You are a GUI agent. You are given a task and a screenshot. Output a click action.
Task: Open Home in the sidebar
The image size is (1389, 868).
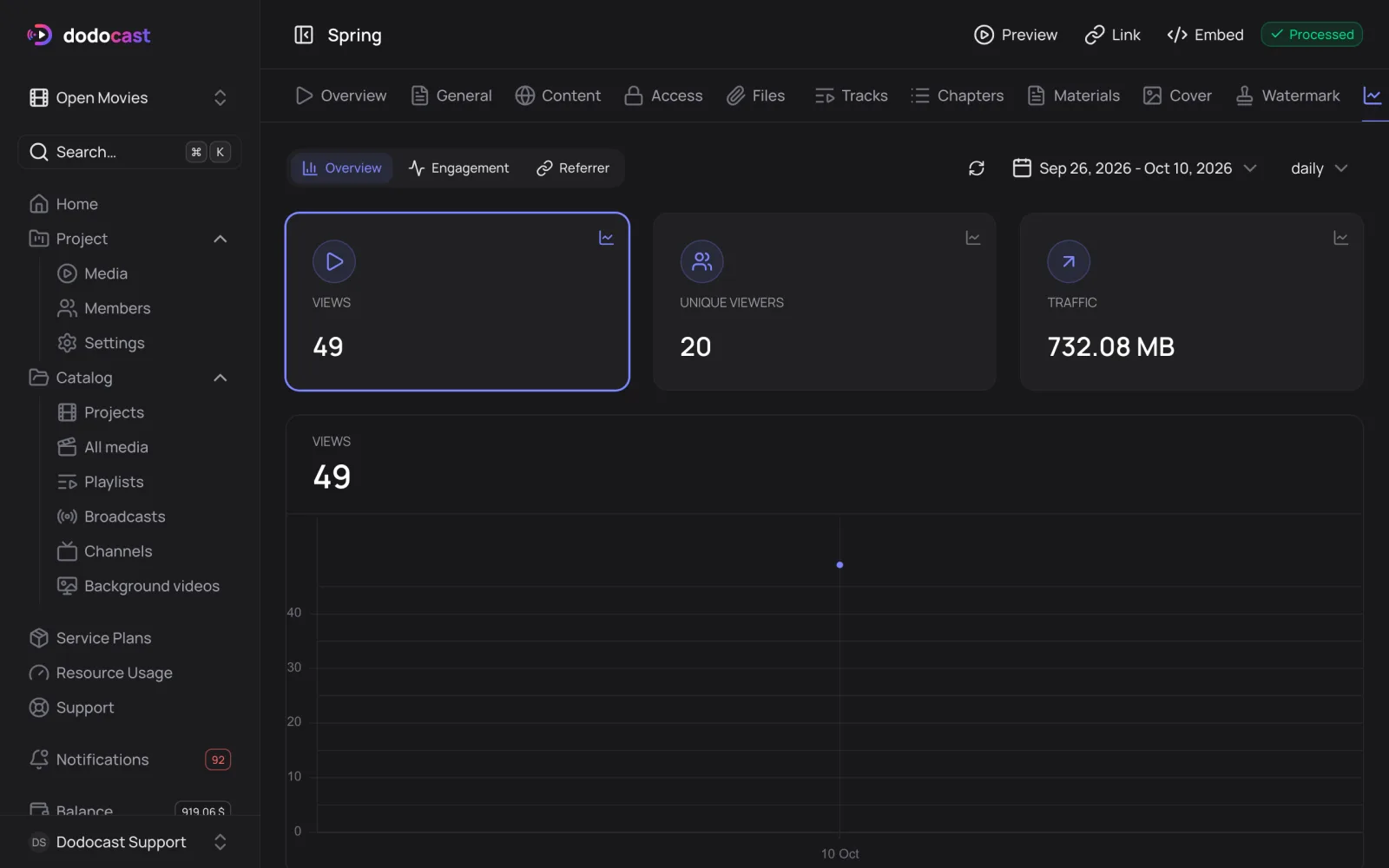click(130, 204)
